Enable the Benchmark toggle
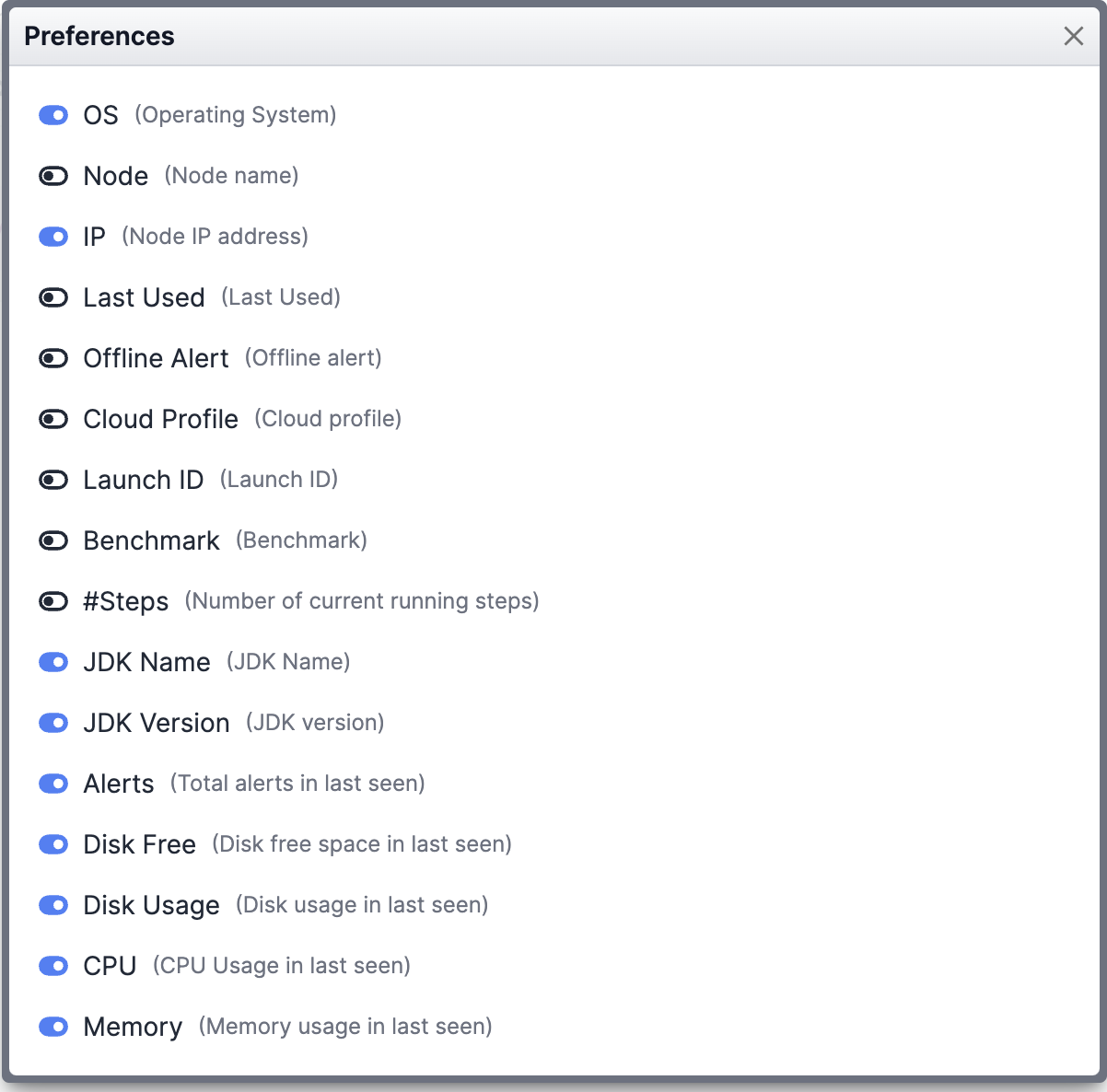 53,540
